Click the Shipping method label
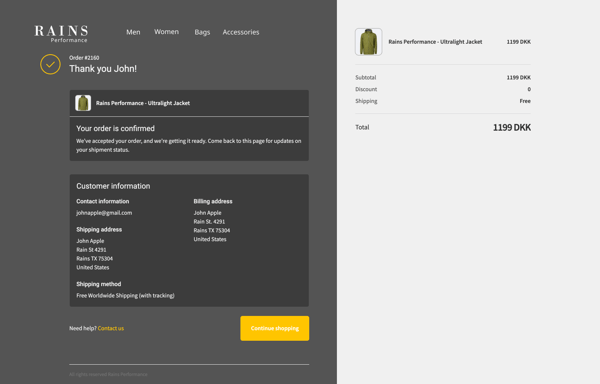The image size is (600, 384). tap(99, 284)
